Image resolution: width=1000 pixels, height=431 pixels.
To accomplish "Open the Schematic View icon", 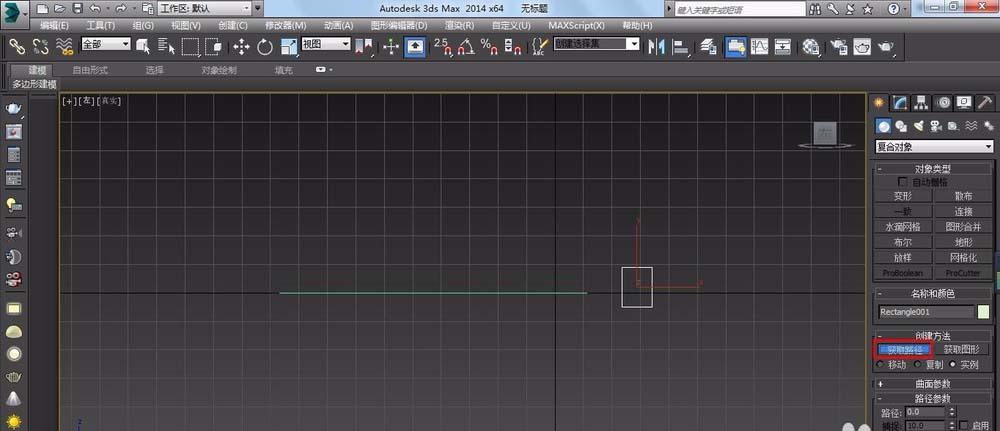I will 783,46.
